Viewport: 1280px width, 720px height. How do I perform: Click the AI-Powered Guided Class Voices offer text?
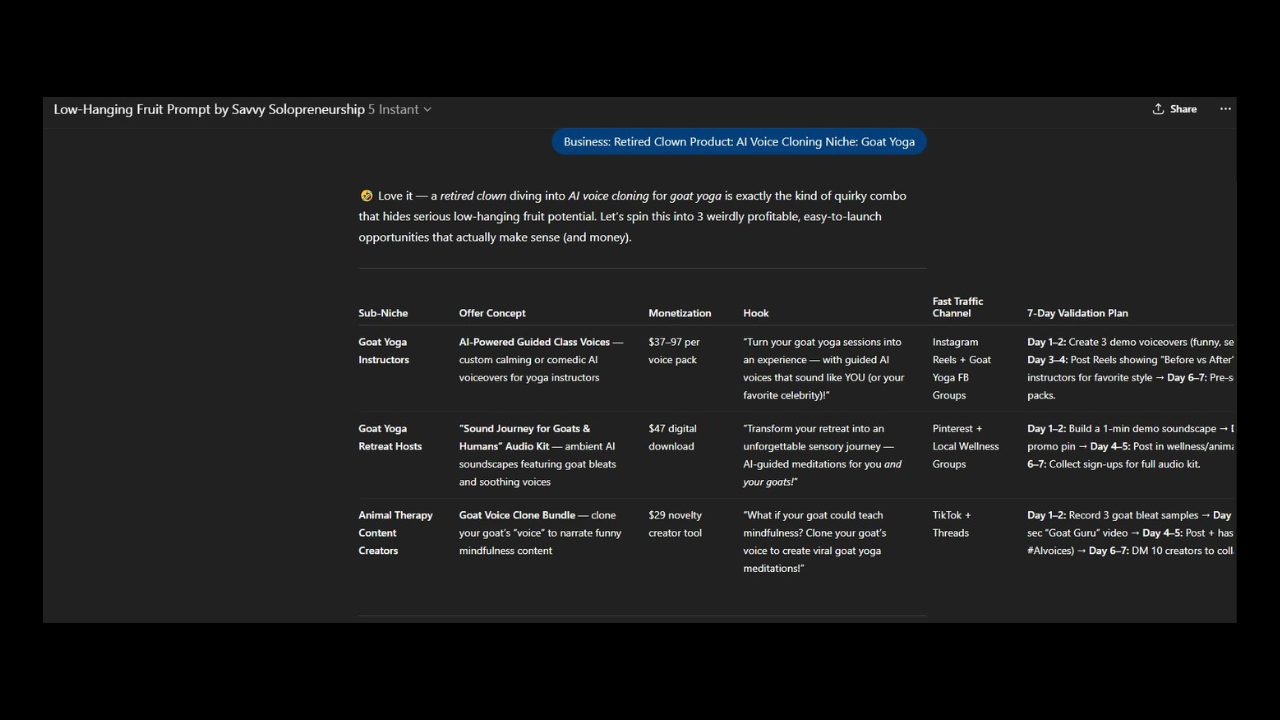pos(534,342)
